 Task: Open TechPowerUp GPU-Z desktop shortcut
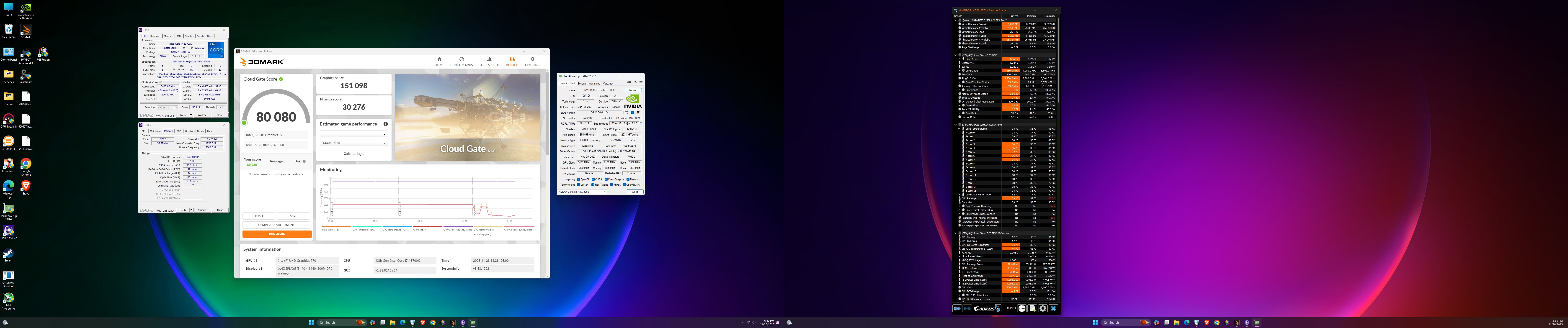tap(8, 212)
